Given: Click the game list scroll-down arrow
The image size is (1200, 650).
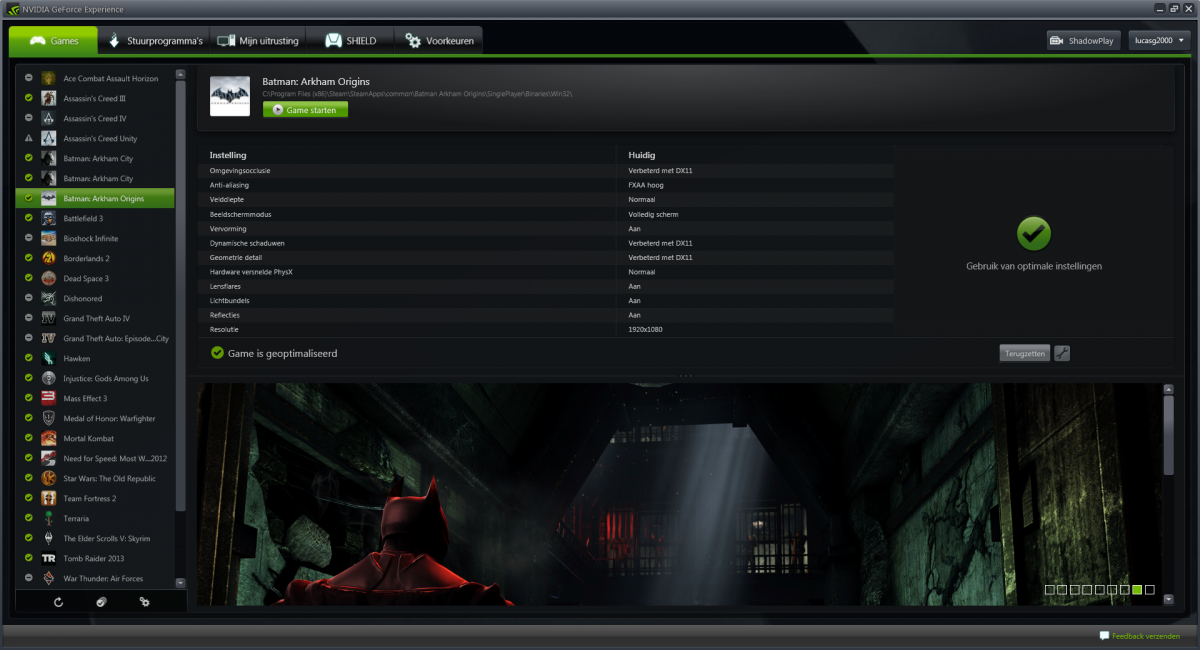Looking at the screenshot, I should (x=180, y=582).
